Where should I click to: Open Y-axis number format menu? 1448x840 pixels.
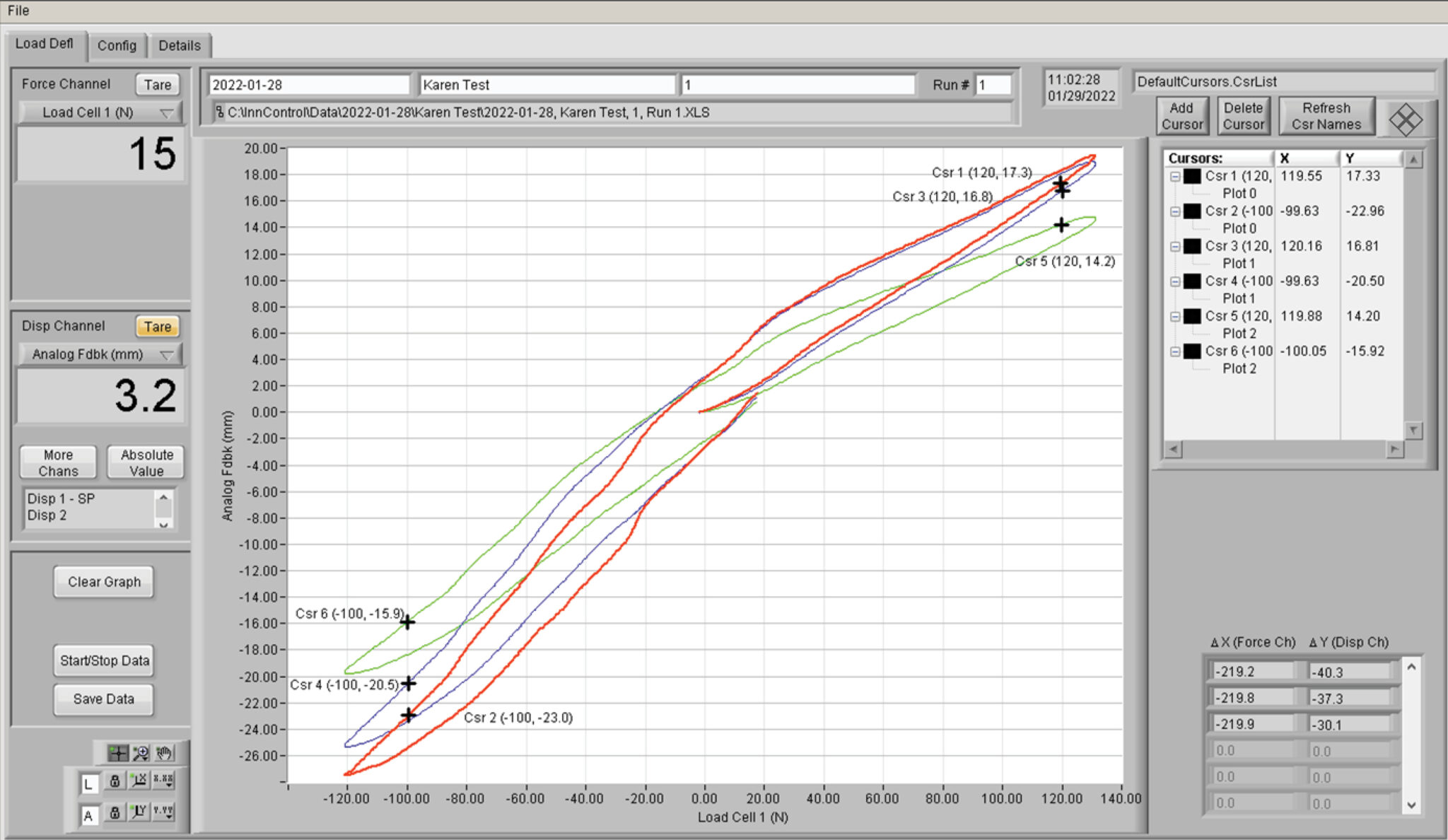click(163, 812)
